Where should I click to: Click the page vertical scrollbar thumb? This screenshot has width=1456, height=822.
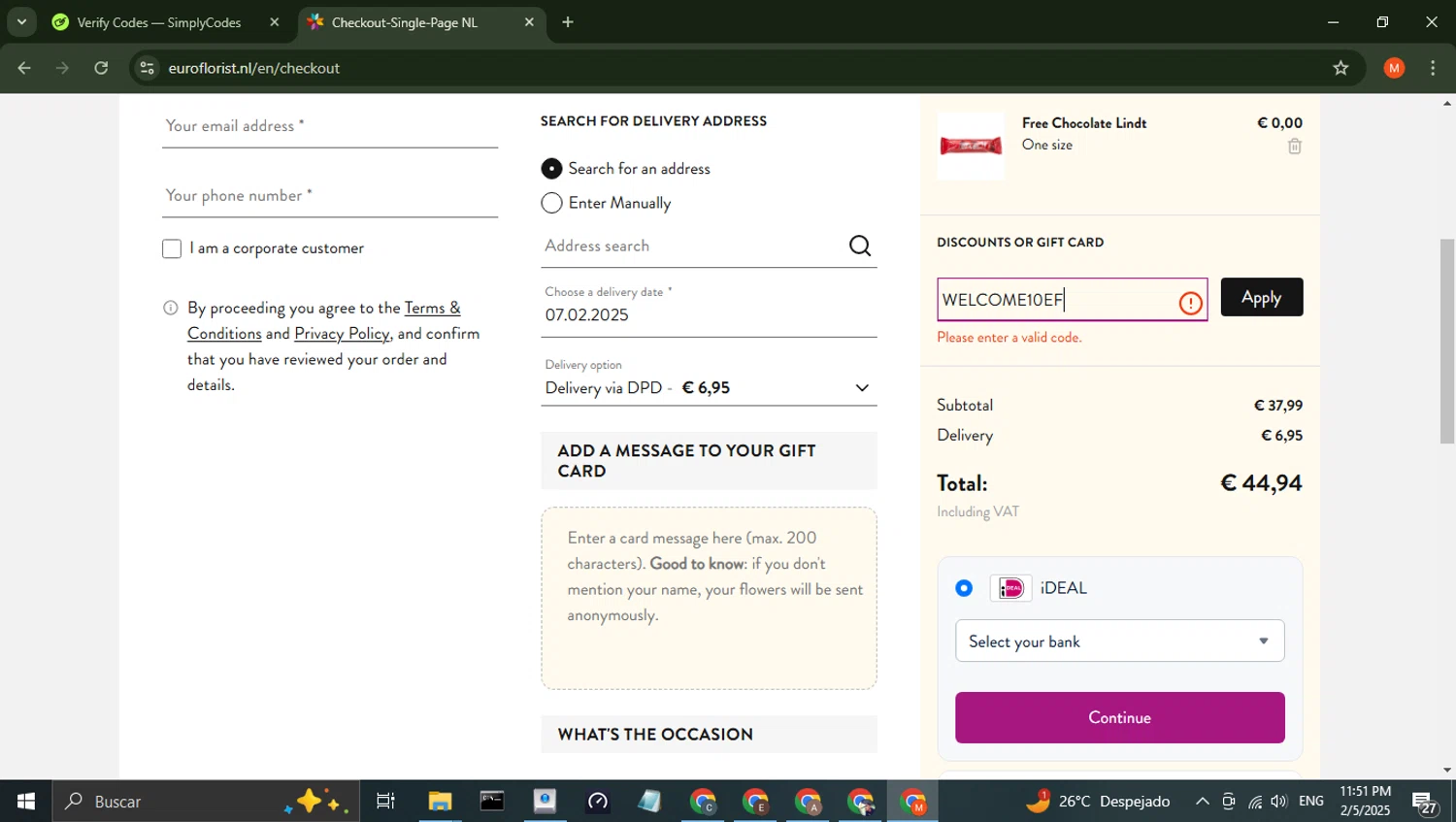[1447, 340]
